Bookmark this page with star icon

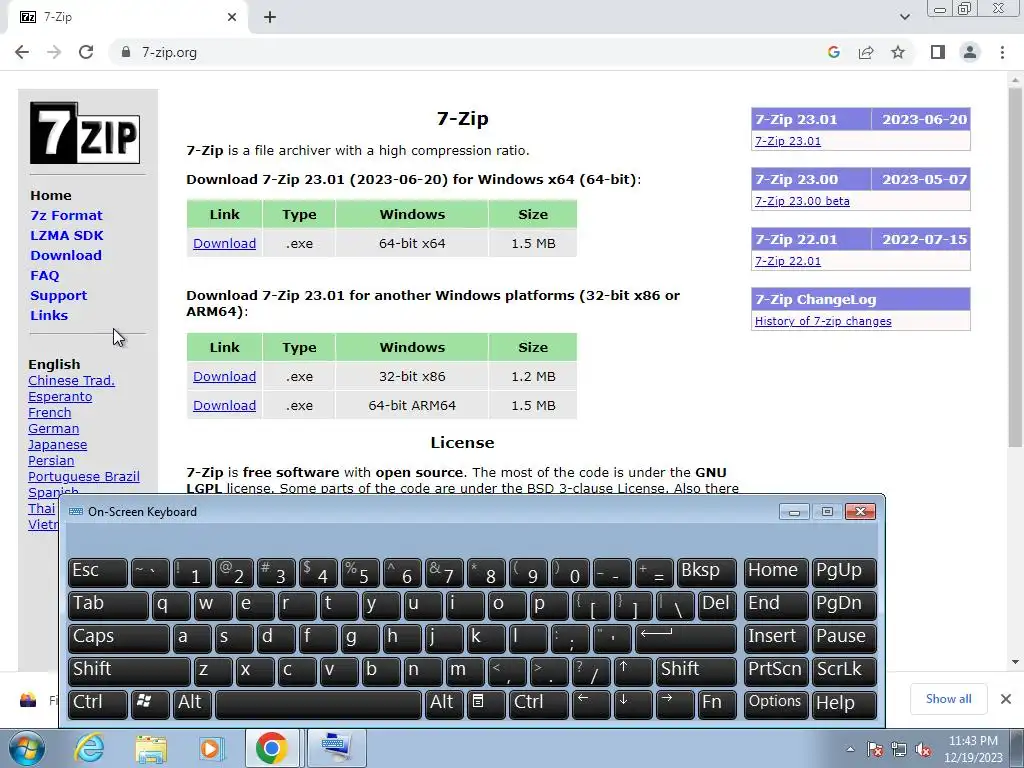898,52
